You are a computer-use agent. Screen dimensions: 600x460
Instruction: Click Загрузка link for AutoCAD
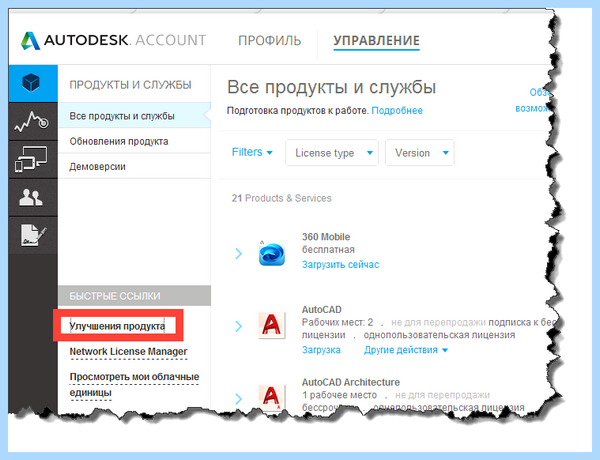(321, 350)
